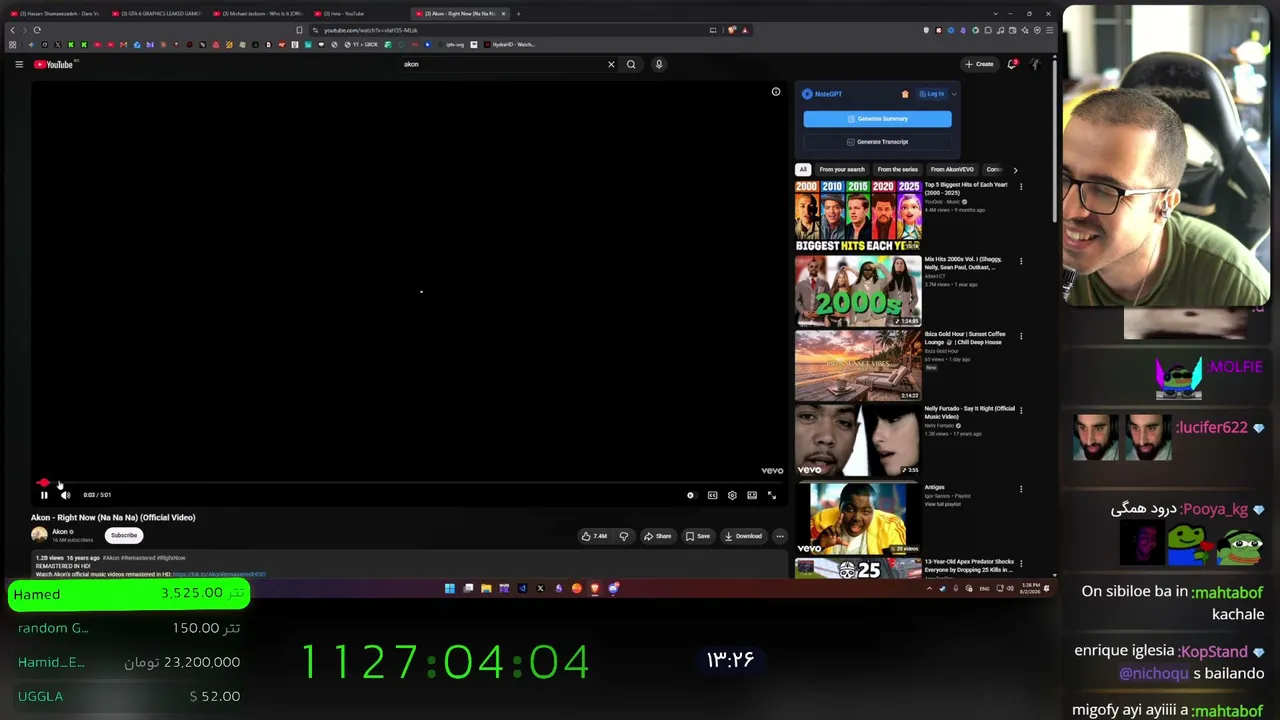
Task: Open options for Nelly Furtado video
Action: 1021,411
